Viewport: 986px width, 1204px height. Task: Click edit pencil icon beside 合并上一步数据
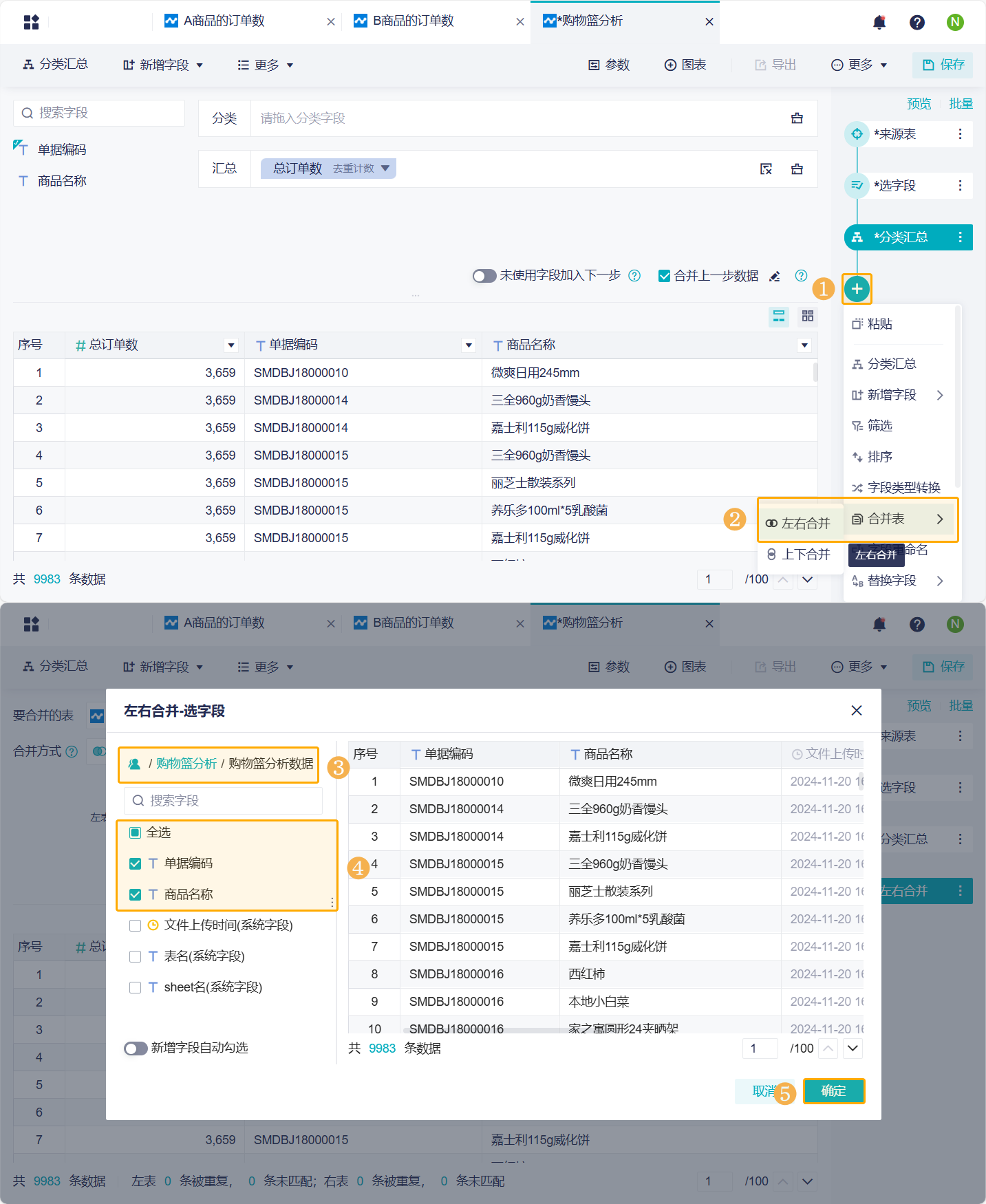[x=775, y=276]
